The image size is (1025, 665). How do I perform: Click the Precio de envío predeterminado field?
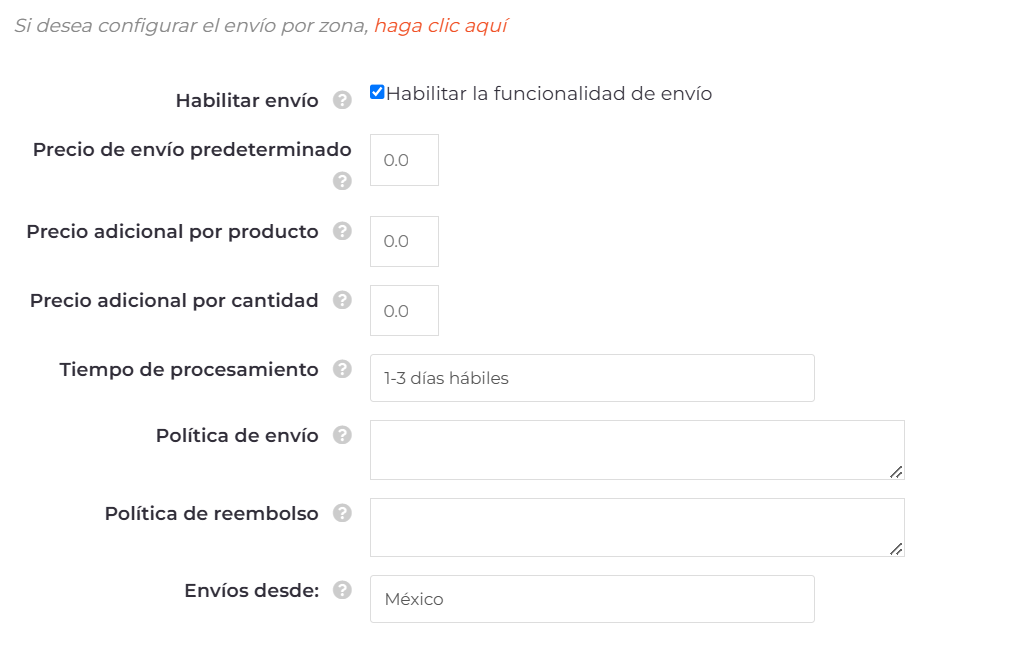pyautogui.click(x=404, y=160)
